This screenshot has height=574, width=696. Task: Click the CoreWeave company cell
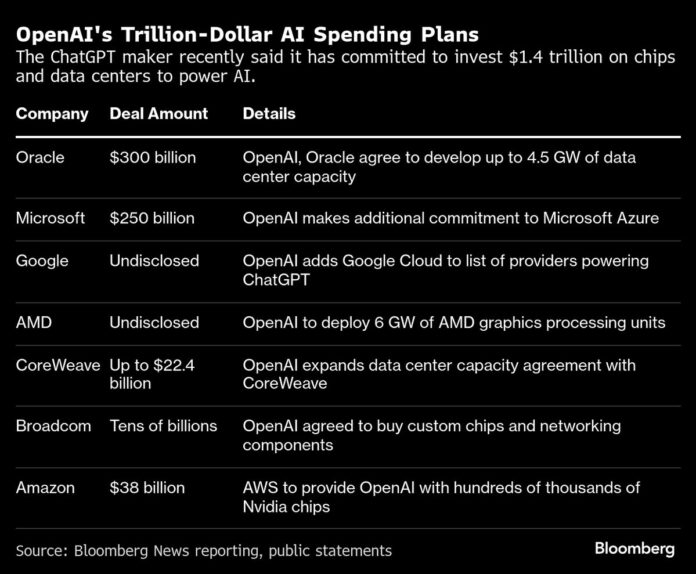point(58,366)
